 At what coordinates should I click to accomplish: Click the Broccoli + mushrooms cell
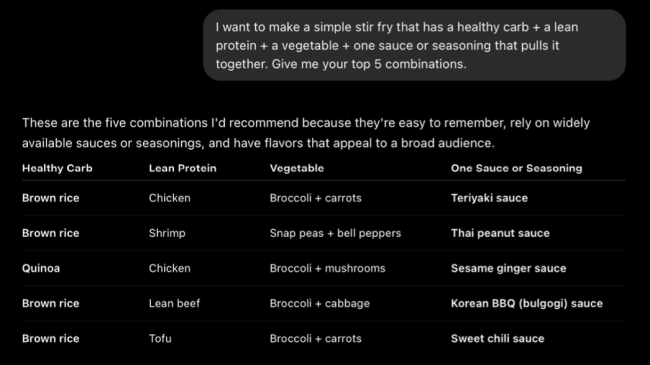coord(327,268)
